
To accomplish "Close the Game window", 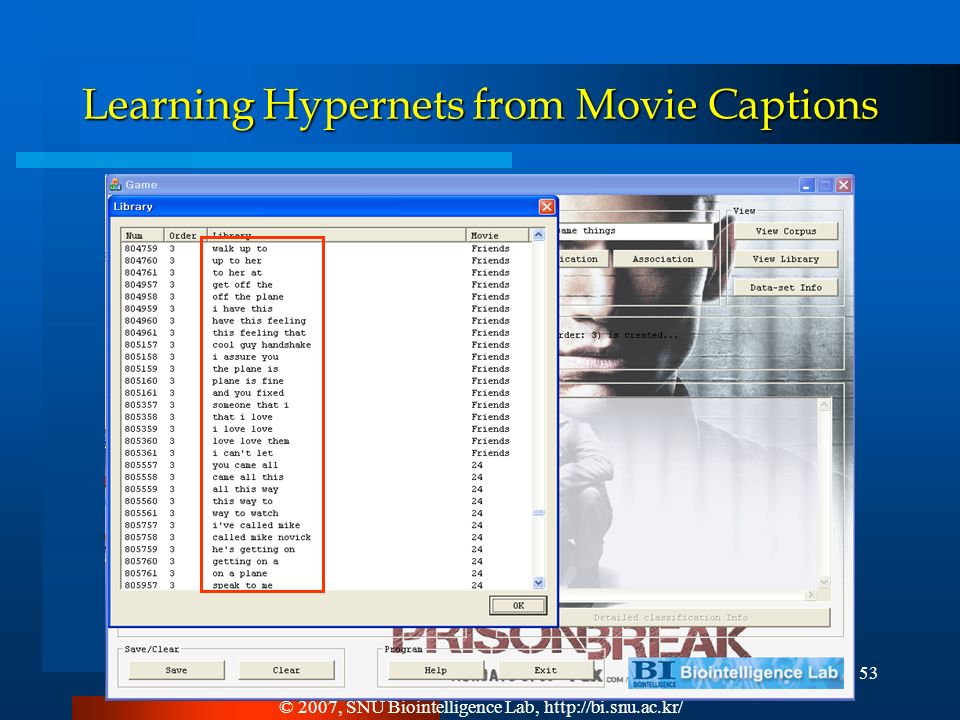I will coord(844,185).
